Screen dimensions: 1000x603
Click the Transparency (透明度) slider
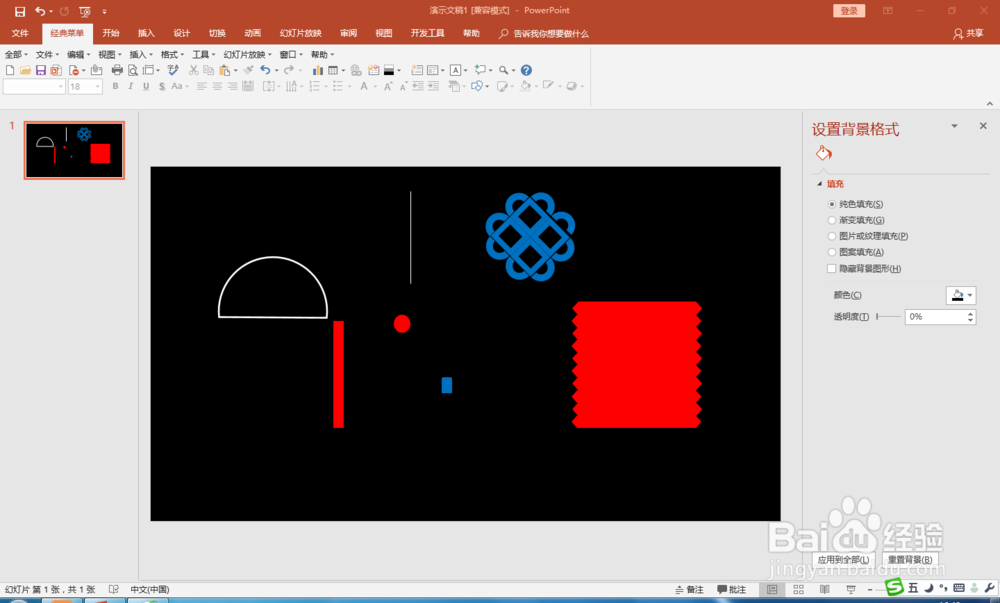888,316
